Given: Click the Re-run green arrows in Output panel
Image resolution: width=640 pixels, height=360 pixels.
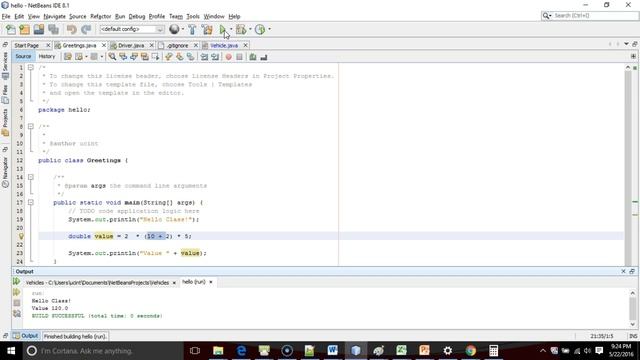Looking at the screenshot, I should pyautogui.click(x=16, y=281).
